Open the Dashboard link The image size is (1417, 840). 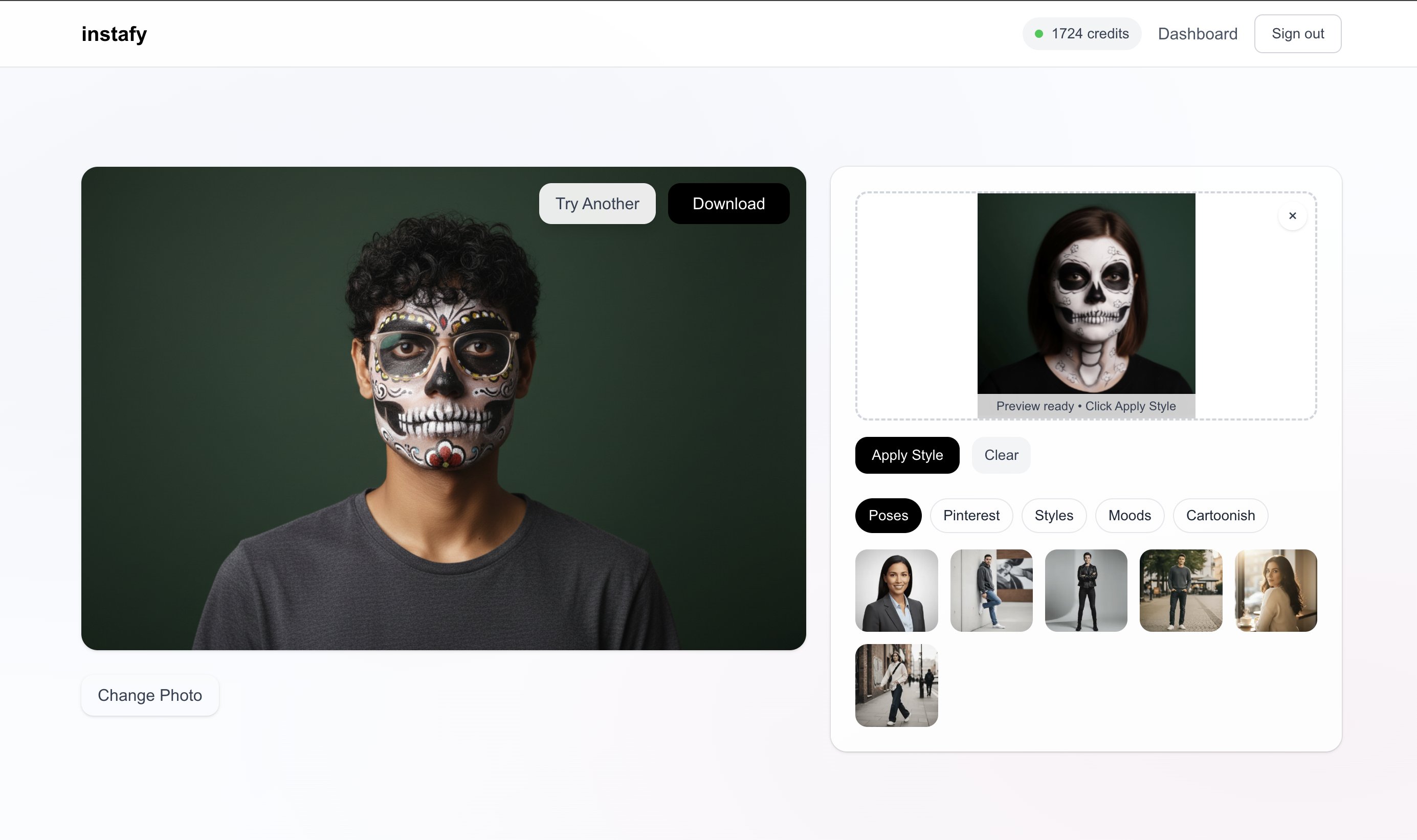point(1198,34)
